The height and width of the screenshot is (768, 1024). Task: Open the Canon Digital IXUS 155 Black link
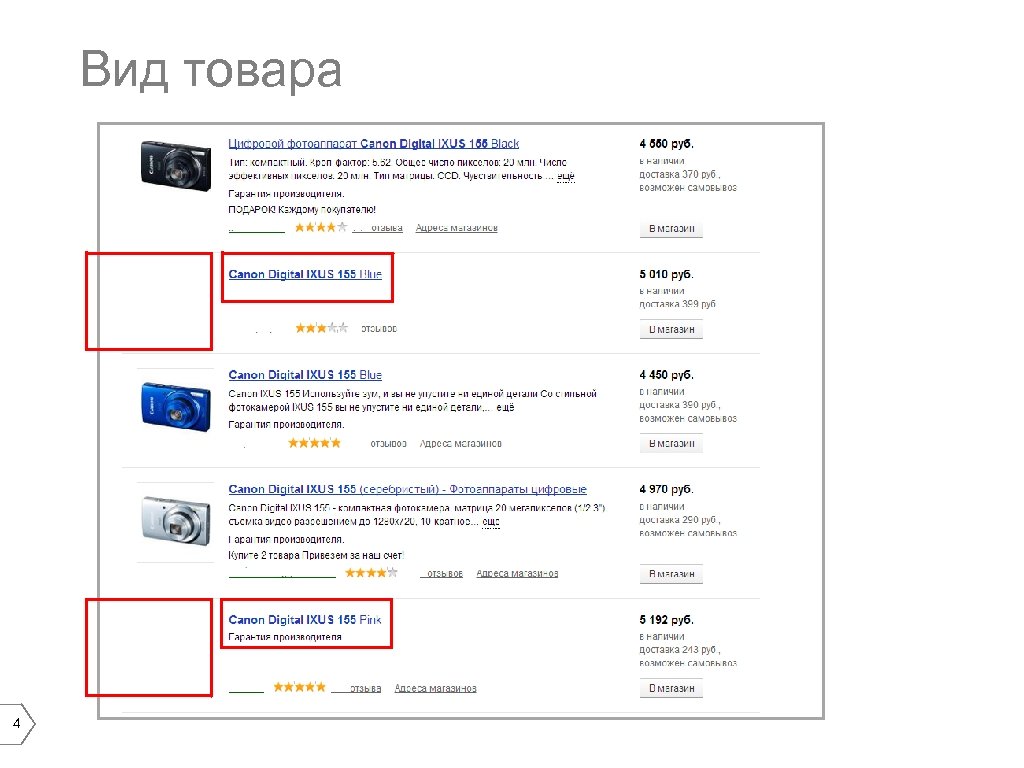[x=374, y=144]
